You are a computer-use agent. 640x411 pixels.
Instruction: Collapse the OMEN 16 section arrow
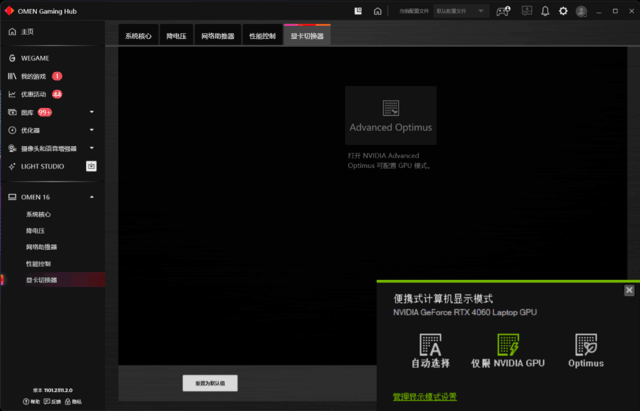click(x=92, y=197)
